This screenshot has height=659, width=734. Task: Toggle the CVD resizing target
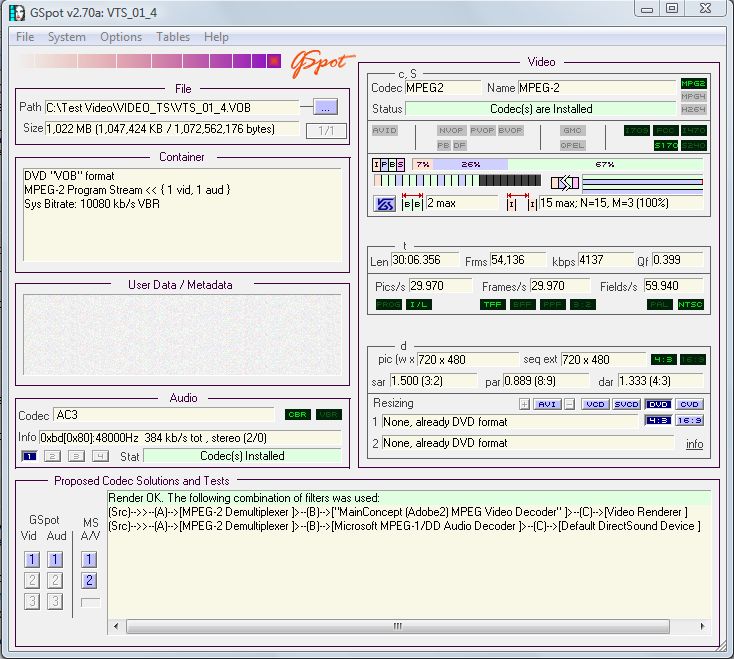(689, 404)
